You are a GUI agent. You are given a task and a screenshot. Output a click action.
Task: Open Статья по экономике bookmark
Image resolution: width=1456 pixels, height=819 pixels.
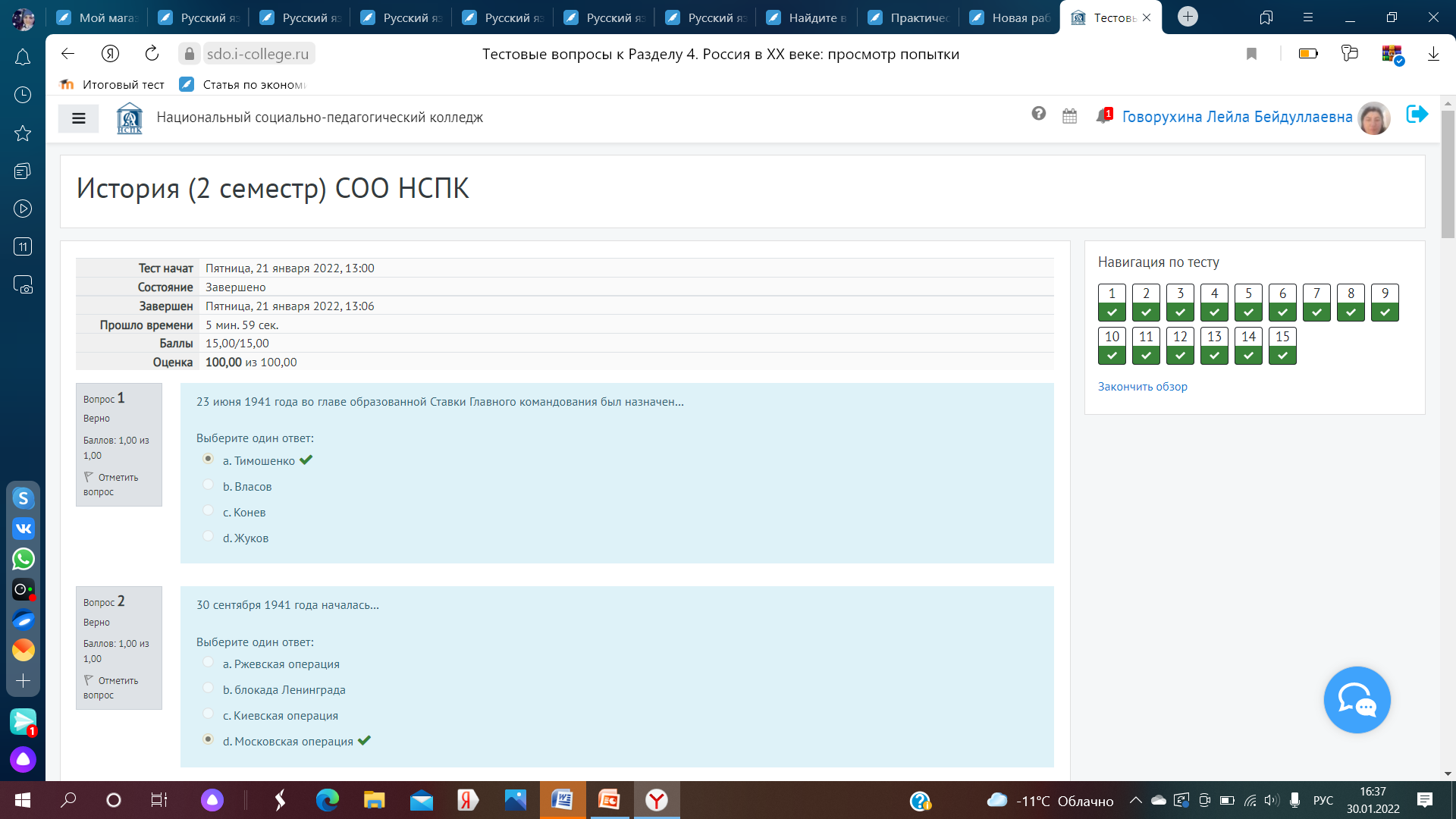[x=243, y=84]
